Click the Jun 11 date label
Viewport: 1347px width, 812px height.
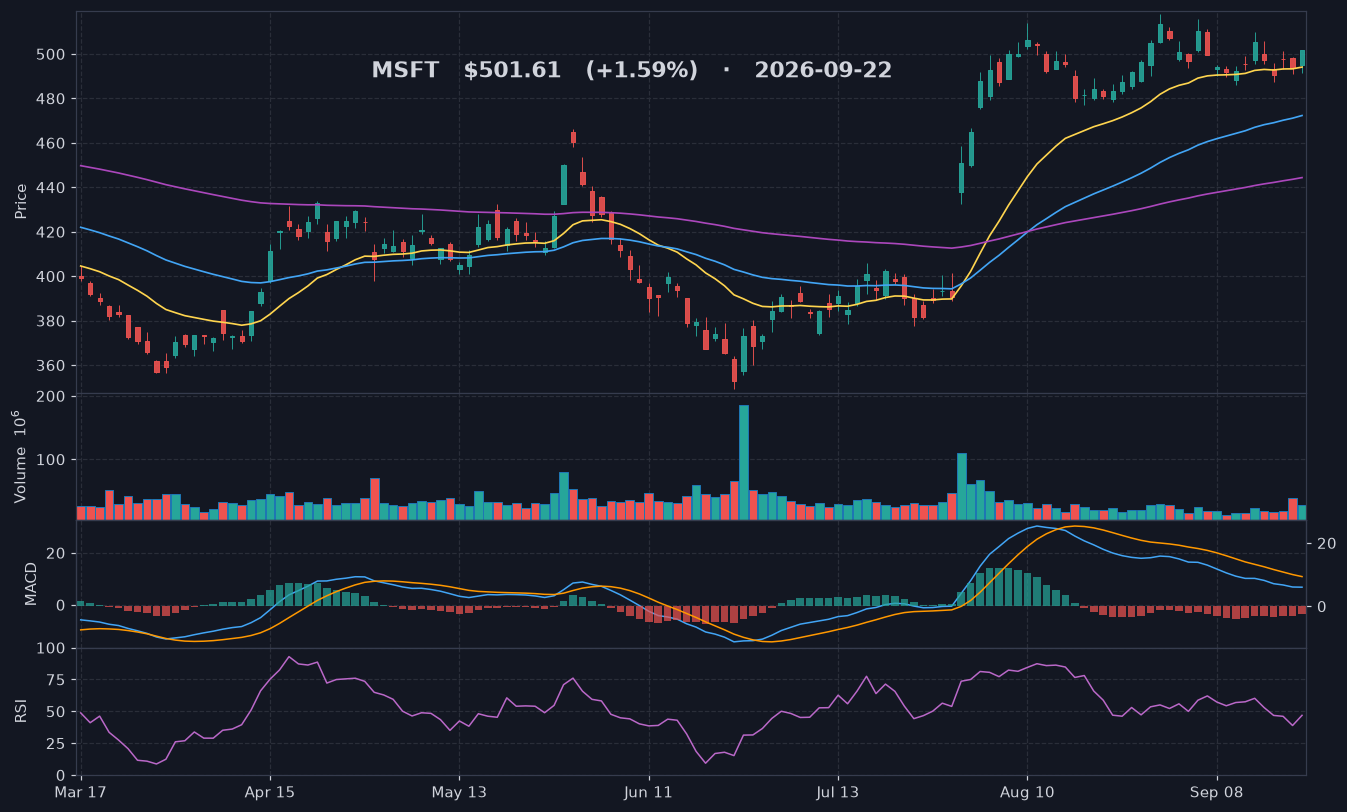pos(648,791)
